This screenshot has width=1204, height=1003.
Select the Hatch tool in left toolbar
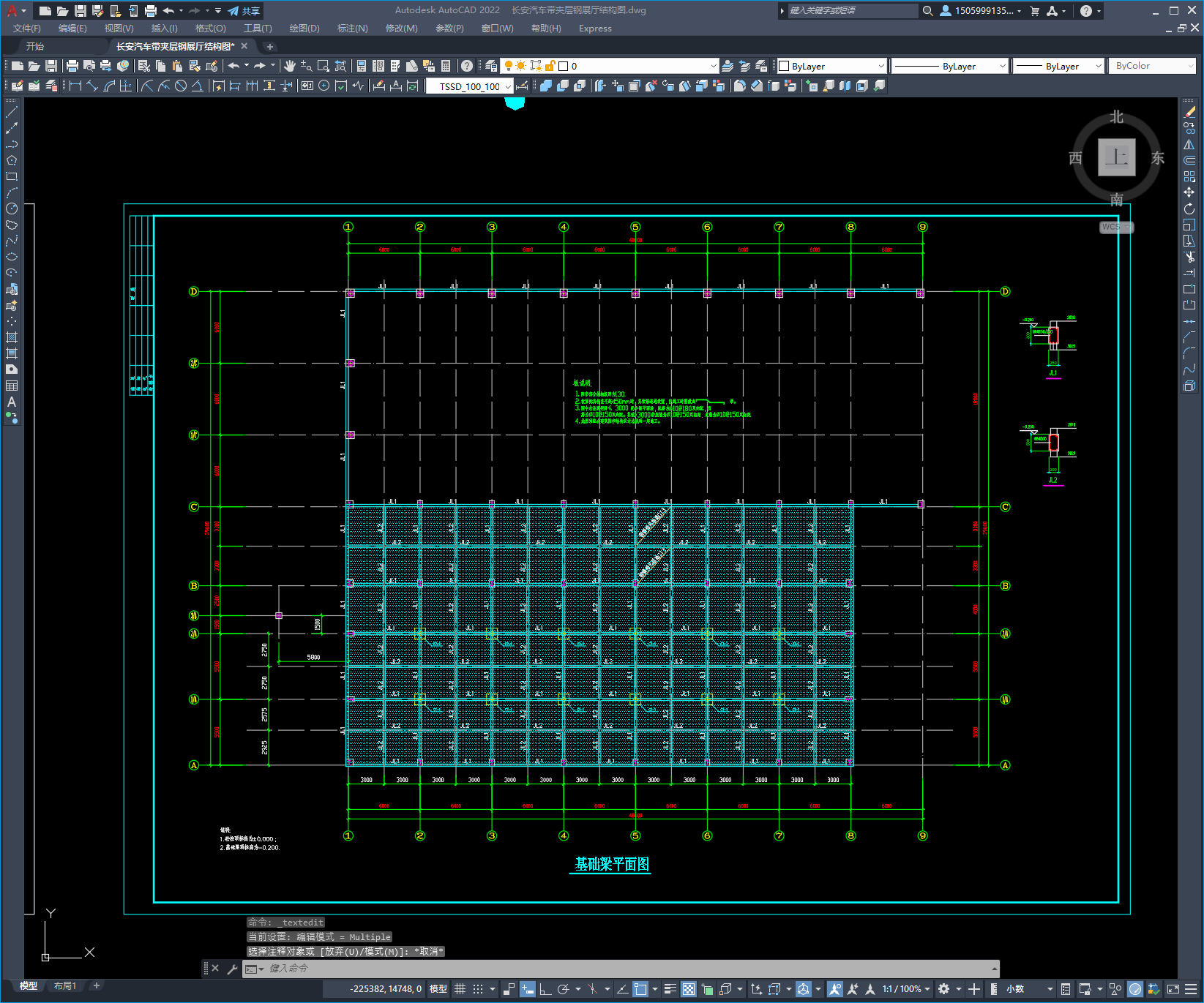12,337
